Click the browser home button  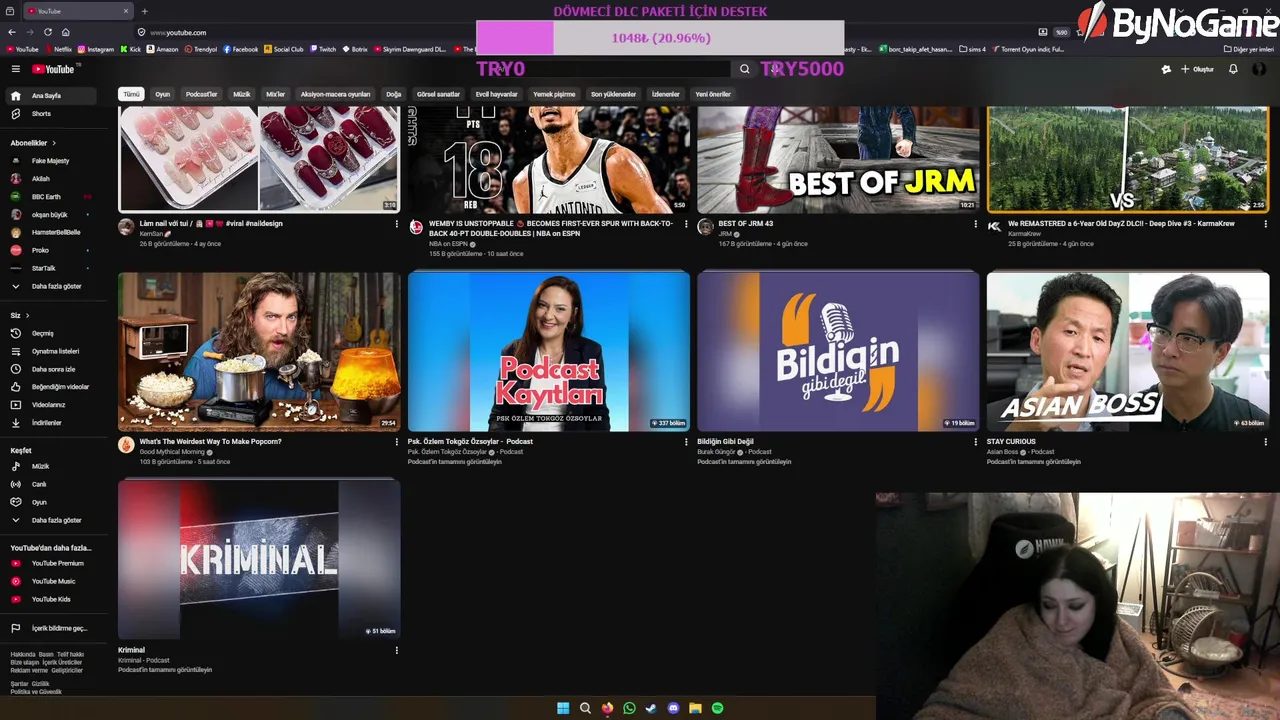[x=65, y=32]
